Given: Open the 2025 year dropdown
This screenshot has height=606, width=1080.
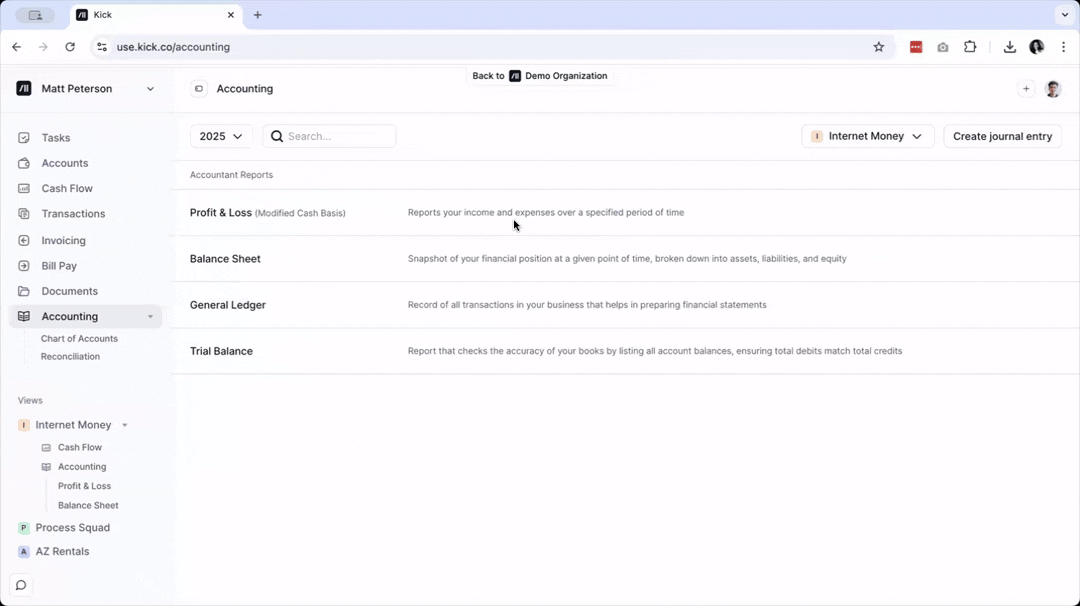Looking at the screenshot, I should click(221, 136).
